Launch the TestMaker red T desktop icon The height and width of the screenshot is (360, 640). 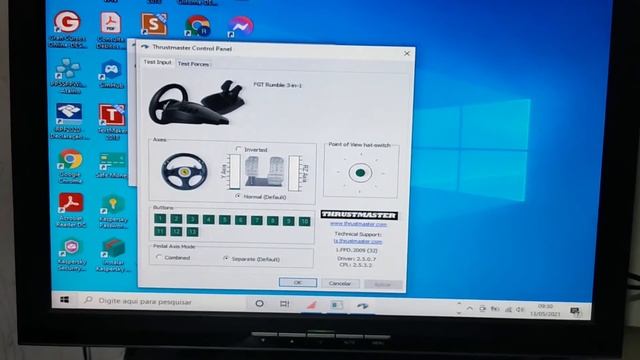(112, 122)
